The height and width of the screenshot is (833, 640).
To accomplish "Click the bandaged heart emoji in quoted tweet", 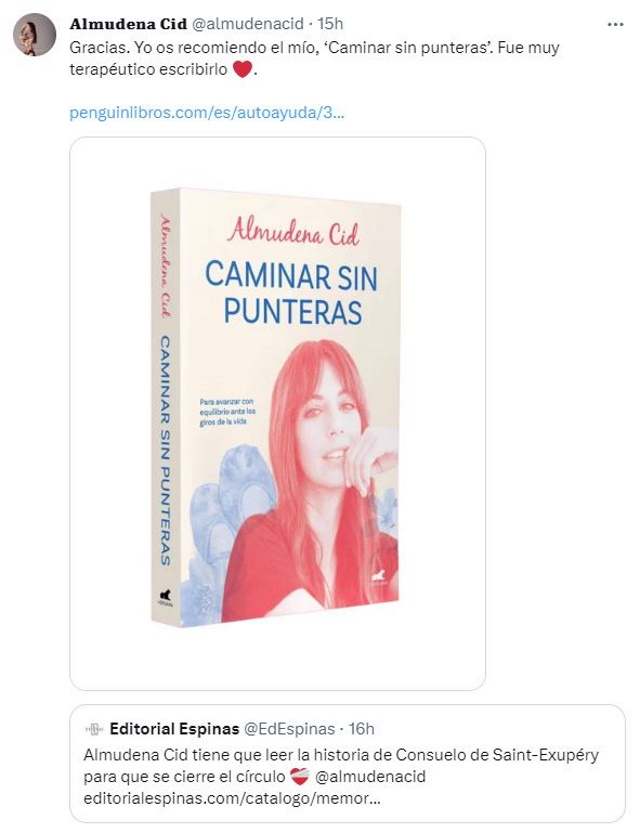I will 300,777.
